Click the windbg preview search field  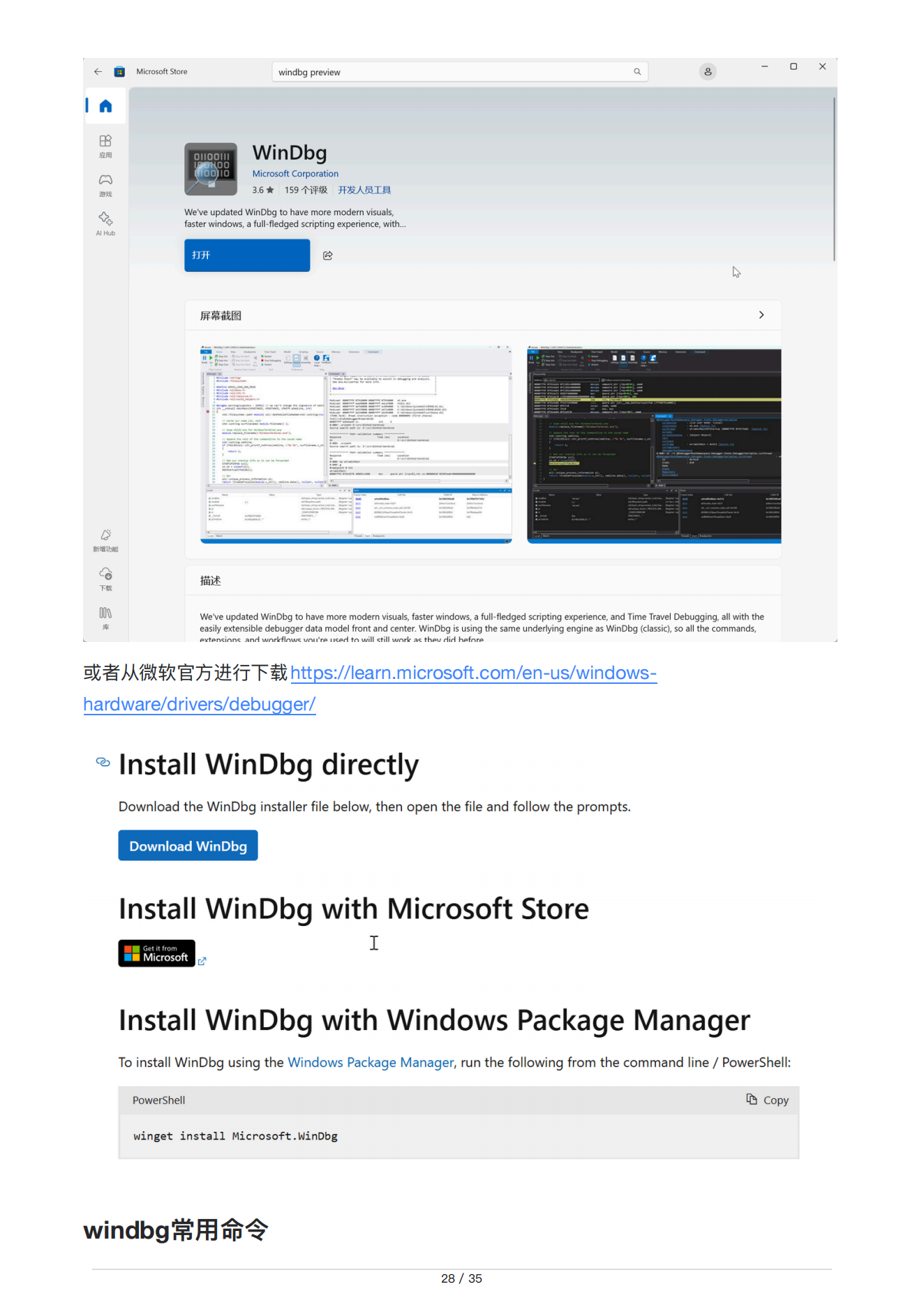point(460,72)
